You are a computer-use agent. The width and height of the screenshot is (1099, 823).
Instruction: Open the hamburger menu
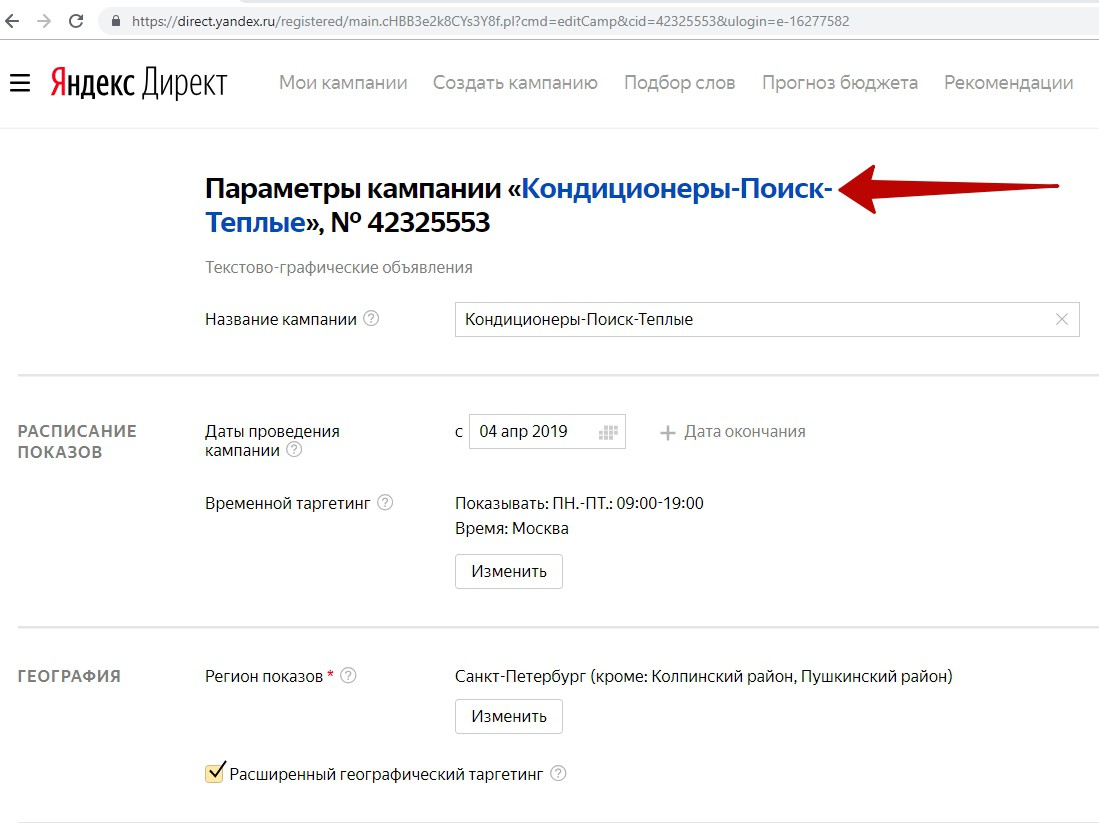click(20, 83)
